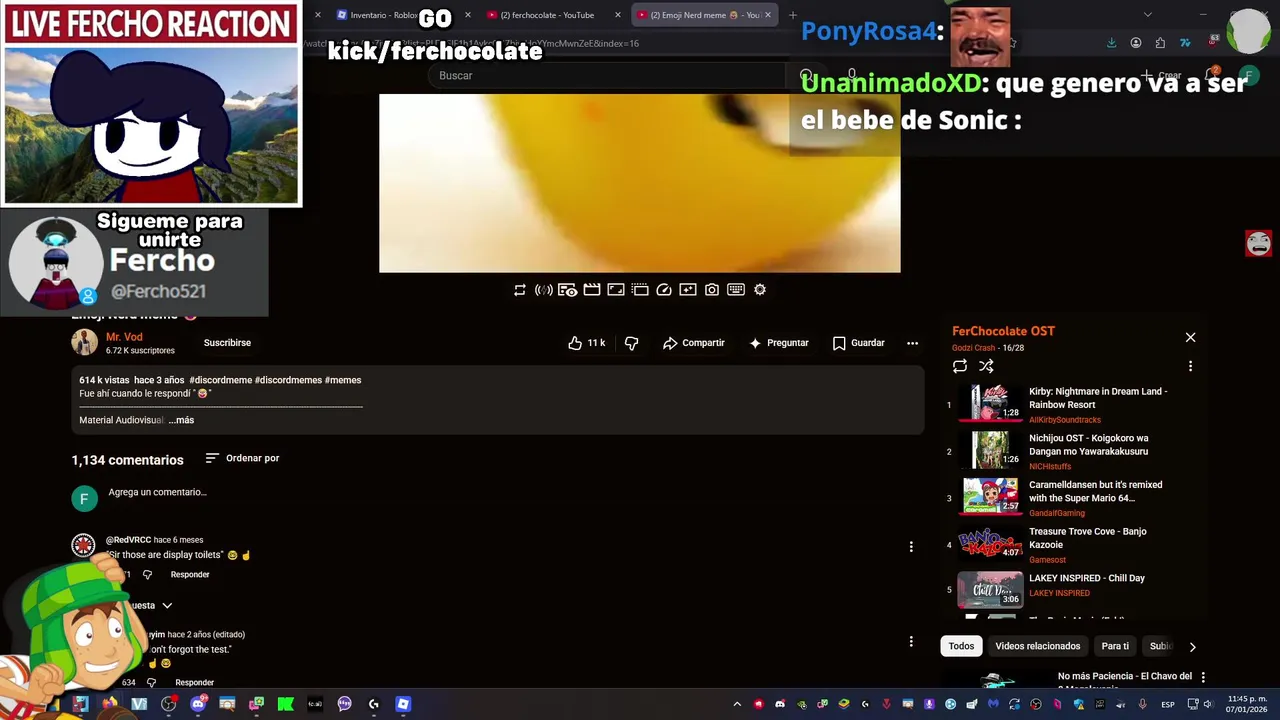The width and height of the screenshot is (1280, 720).
Task: Open Discord from the taskbar
Action: 198,704
